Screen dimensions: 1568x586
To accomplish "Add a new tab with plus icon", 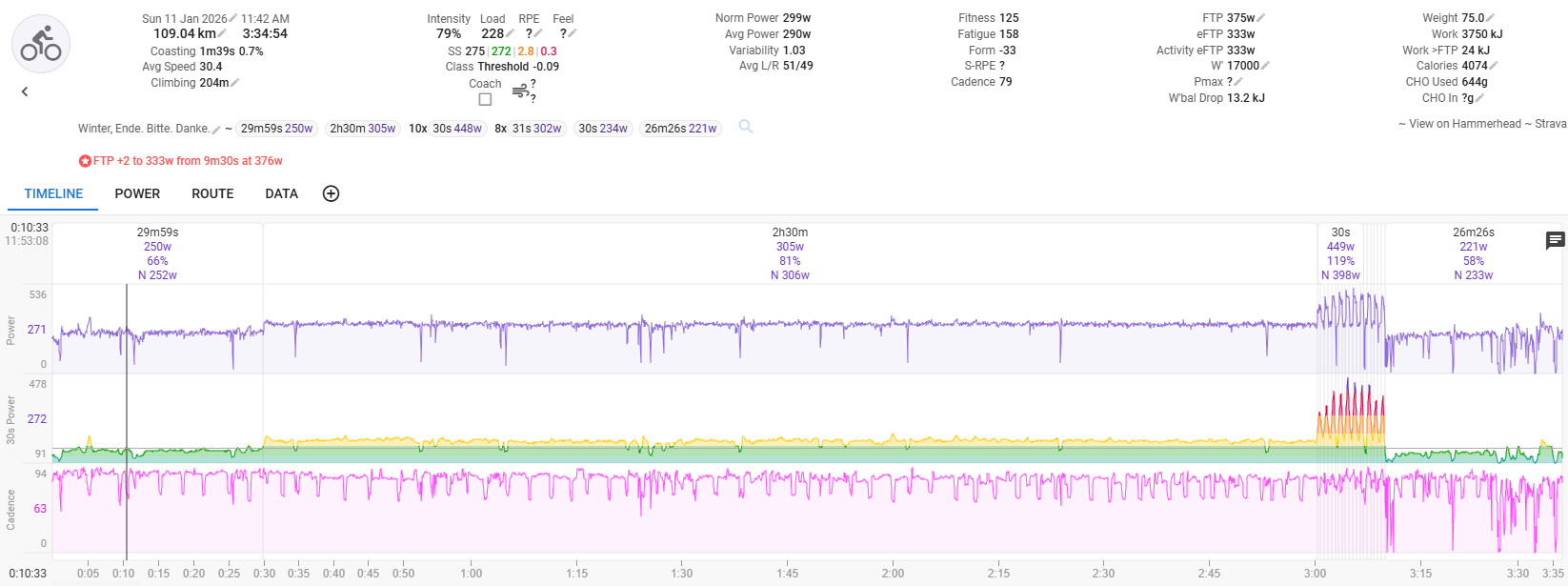I will (x=331, y=193).
